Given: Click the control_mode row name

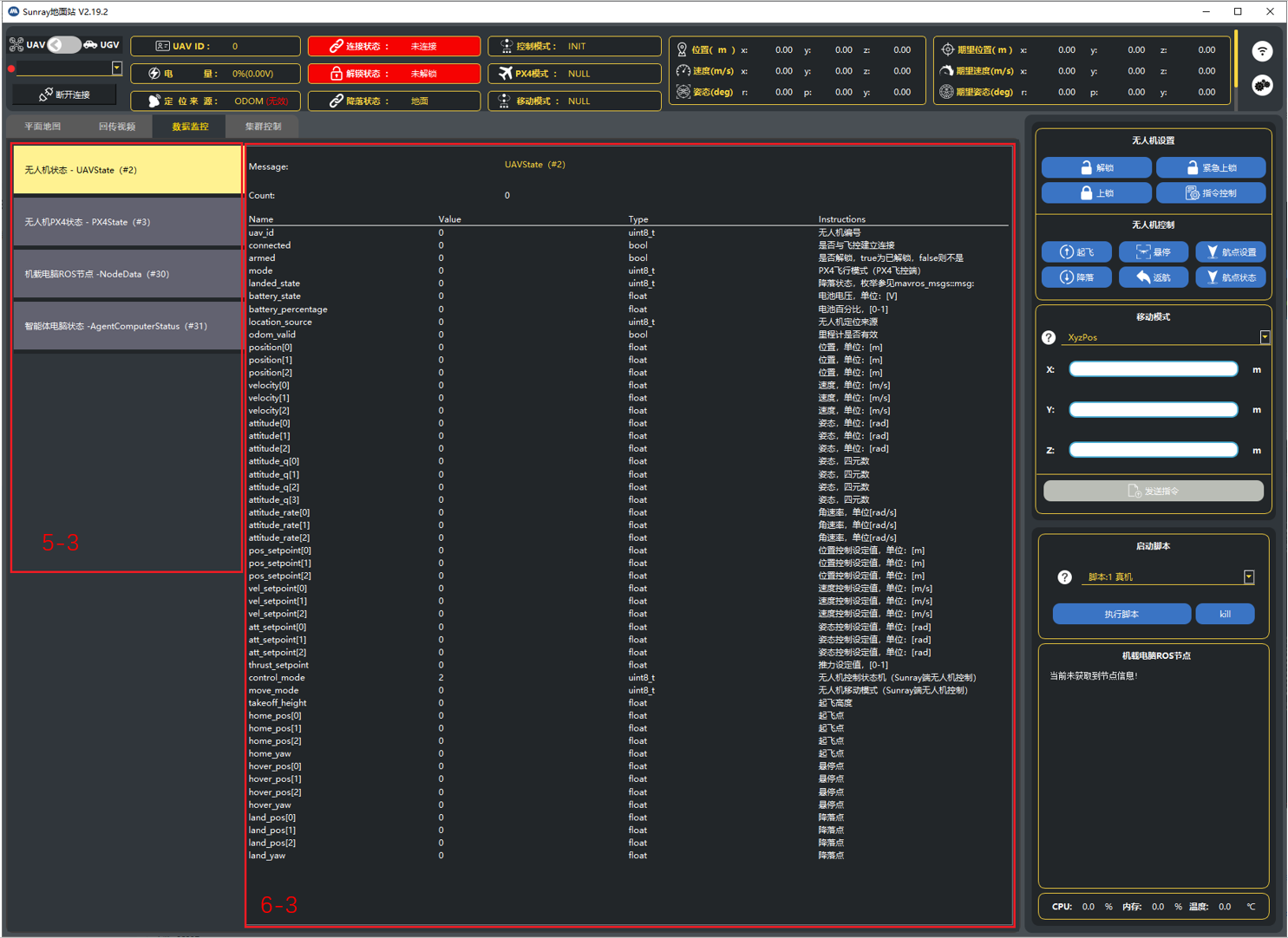Looking at the screenshot, I should click(x=277, y=678).
